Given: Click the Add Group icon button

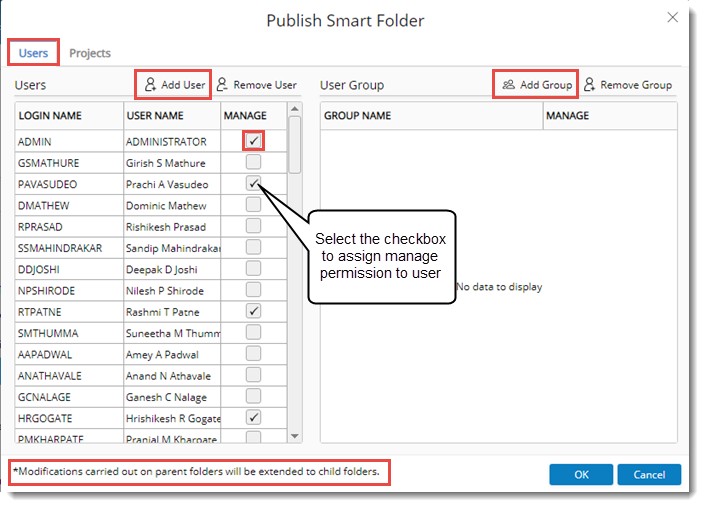Looking at the screenshot, I should point(537,85).
